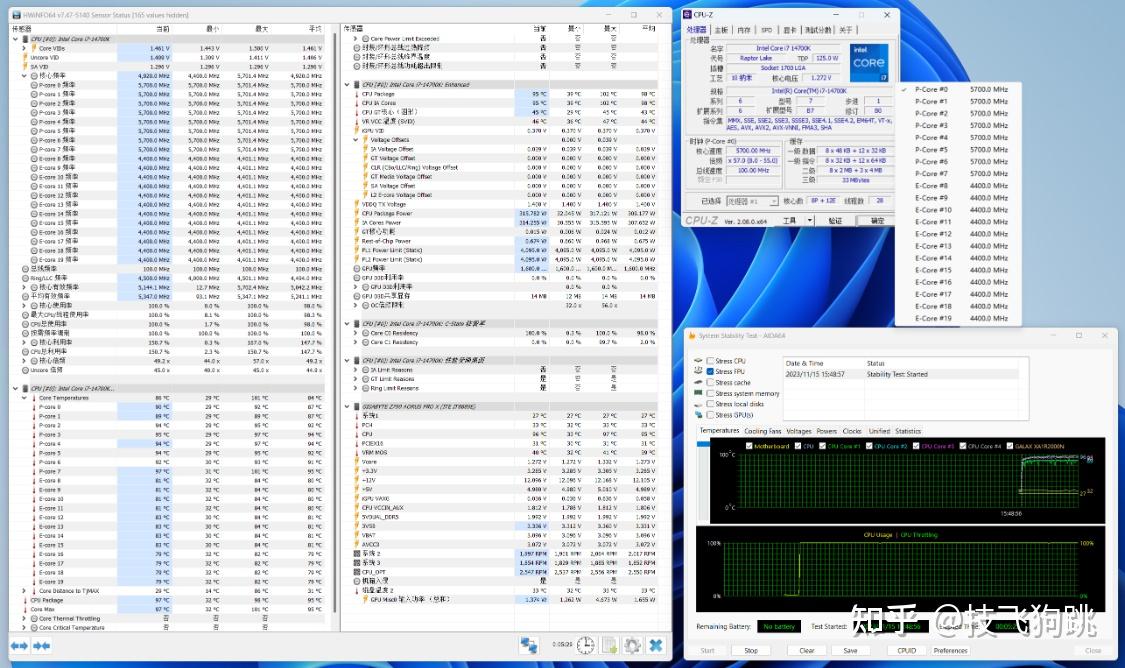Click memory icon beside Stress system memory
Screen dimensions: 1125x668
pos(698,392)
